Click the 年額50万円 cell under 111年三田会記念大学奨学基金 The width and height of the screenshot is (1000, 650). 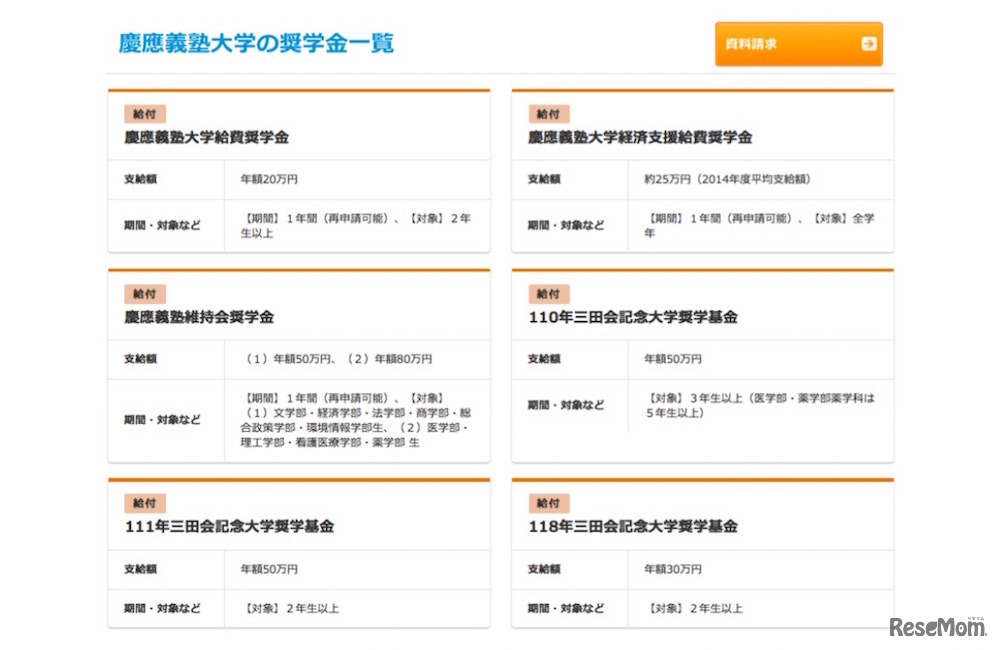click(x=270, y=569)
